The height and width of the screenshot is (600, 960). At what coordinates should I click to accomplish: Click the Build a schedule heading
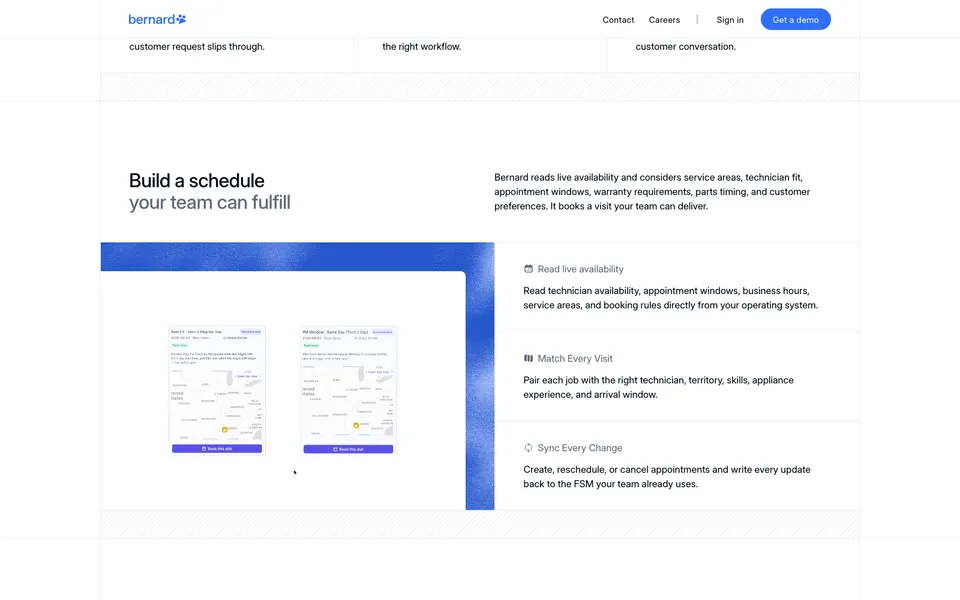pos(197,181)
